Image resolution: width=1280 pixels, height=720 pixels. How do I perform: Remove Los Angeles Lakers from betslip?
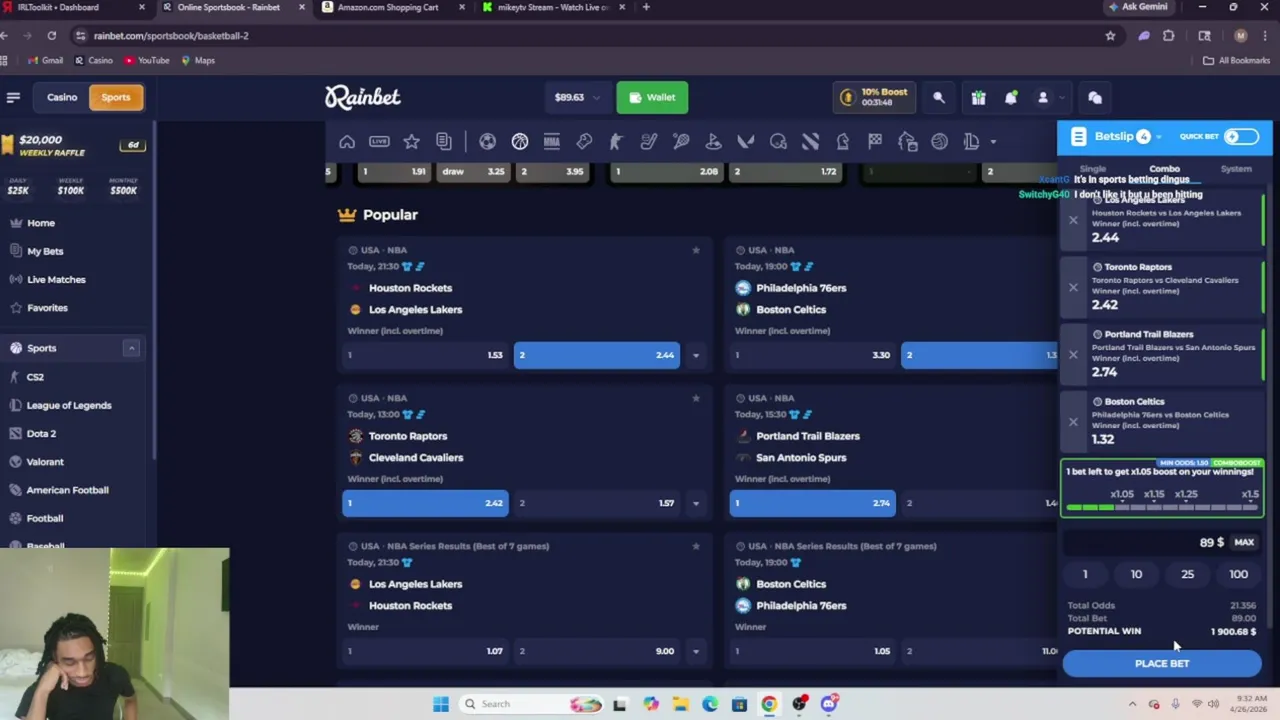(1073, 220)
